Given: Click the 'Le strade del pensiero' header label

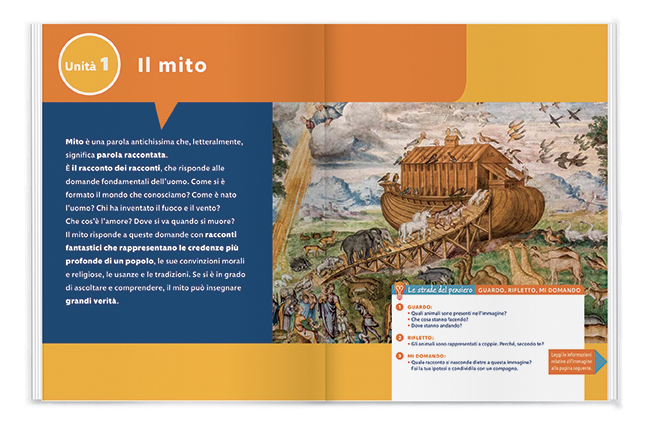Looking at the screenshot, I should coord(440,290).
